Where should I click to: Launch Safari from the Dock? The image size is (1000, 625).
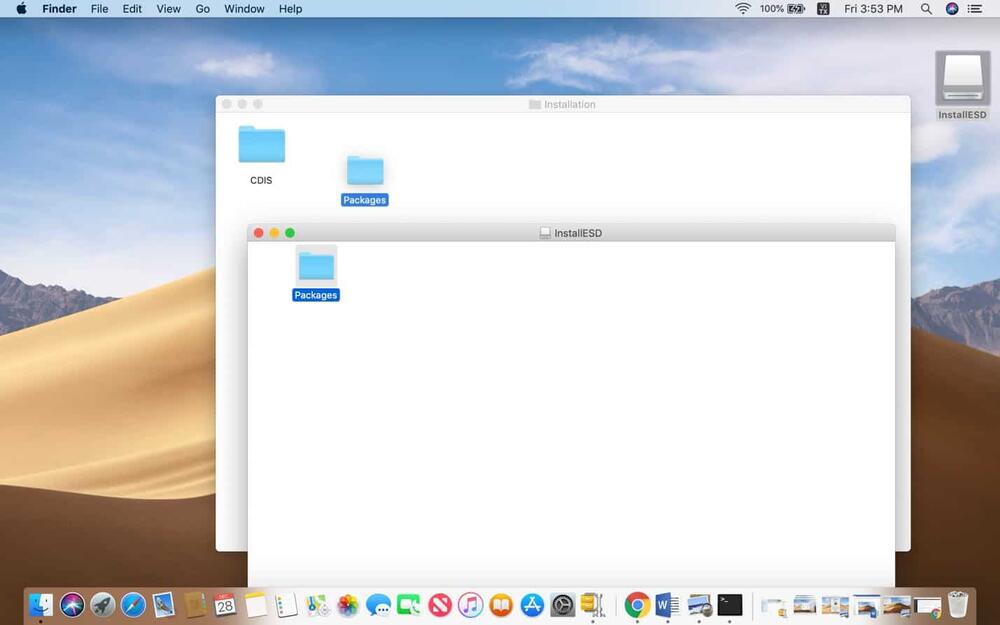point(133,605)
